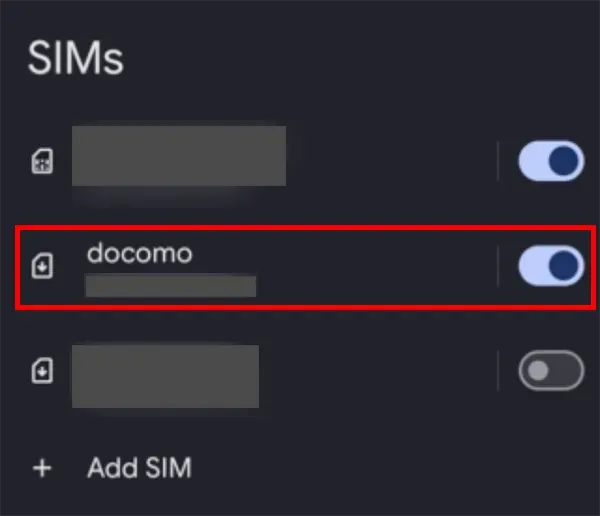The width and height of the screenshot is (600, 516).
Task: Tap the Add SIM label
Action: click(x=139, y=467)
